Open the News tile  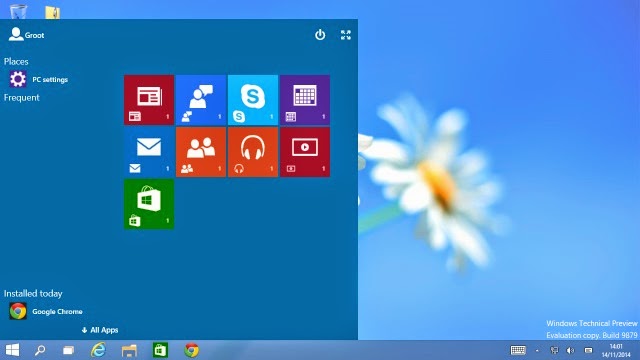[149, 100]
